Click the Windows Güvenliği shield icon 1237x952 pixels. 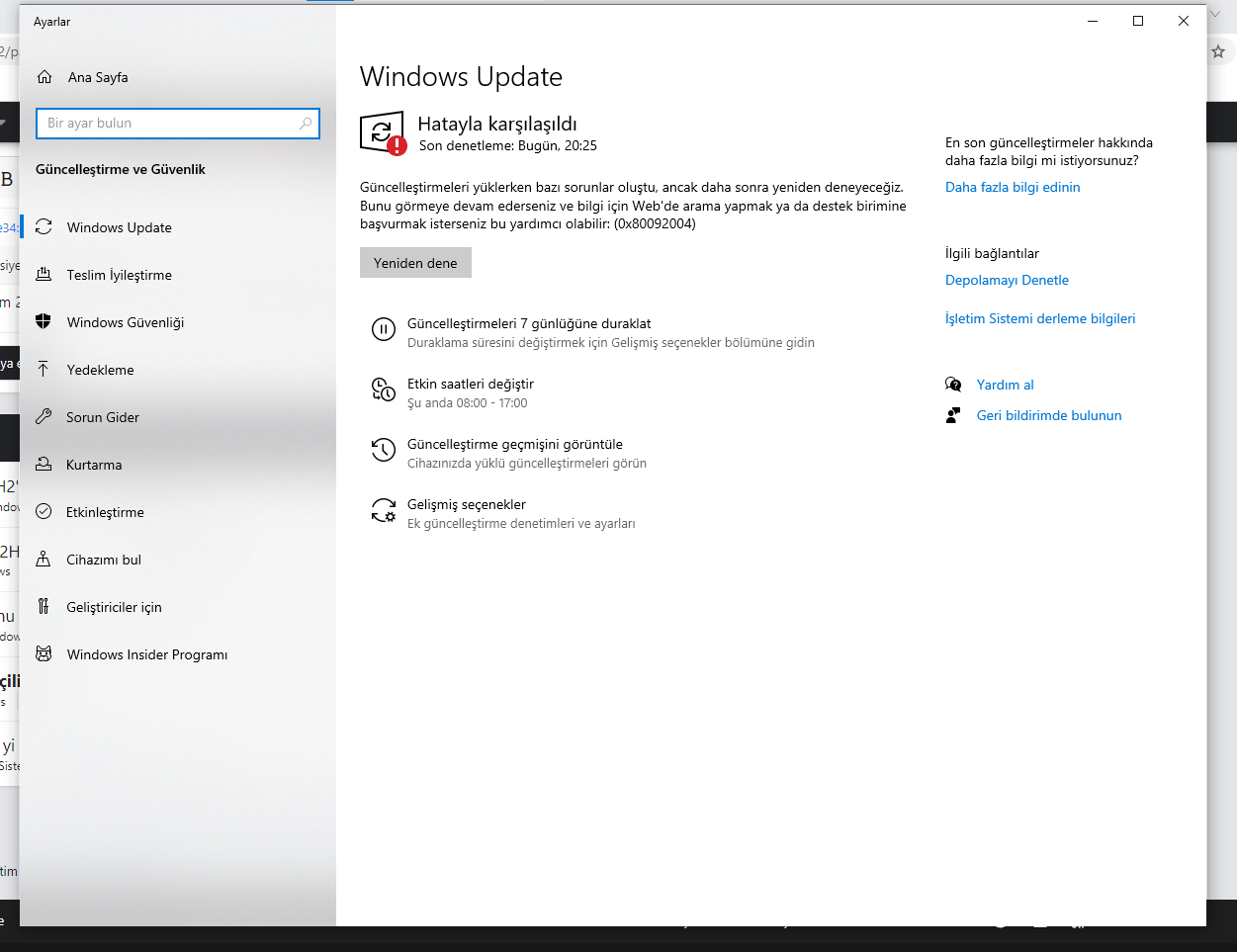click(x=44, y=322)
